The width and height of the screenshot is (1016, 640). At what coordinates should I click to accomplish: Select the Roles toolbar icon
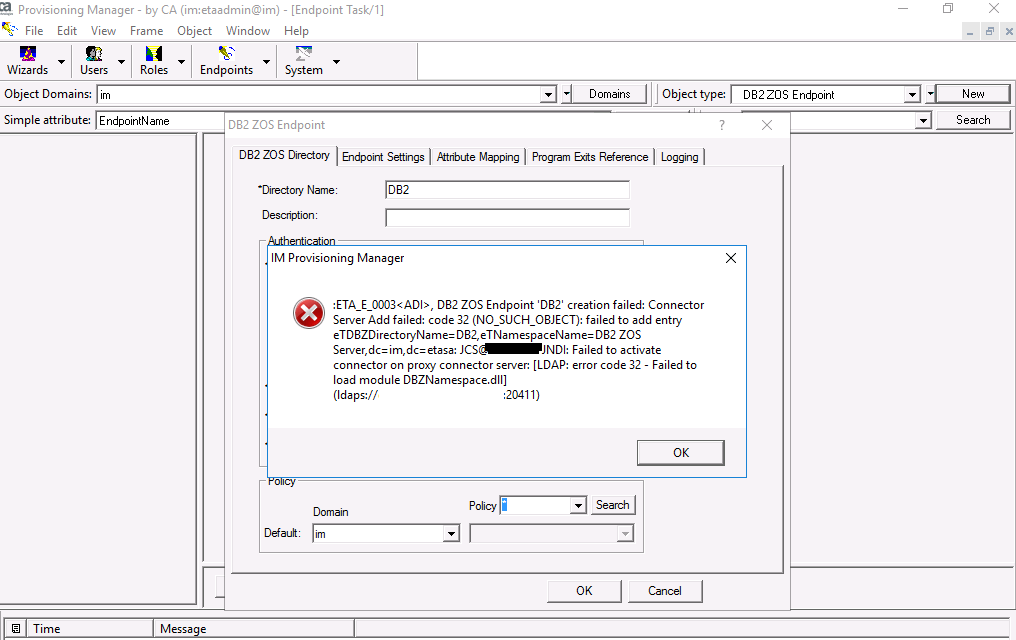coord(154,61)
